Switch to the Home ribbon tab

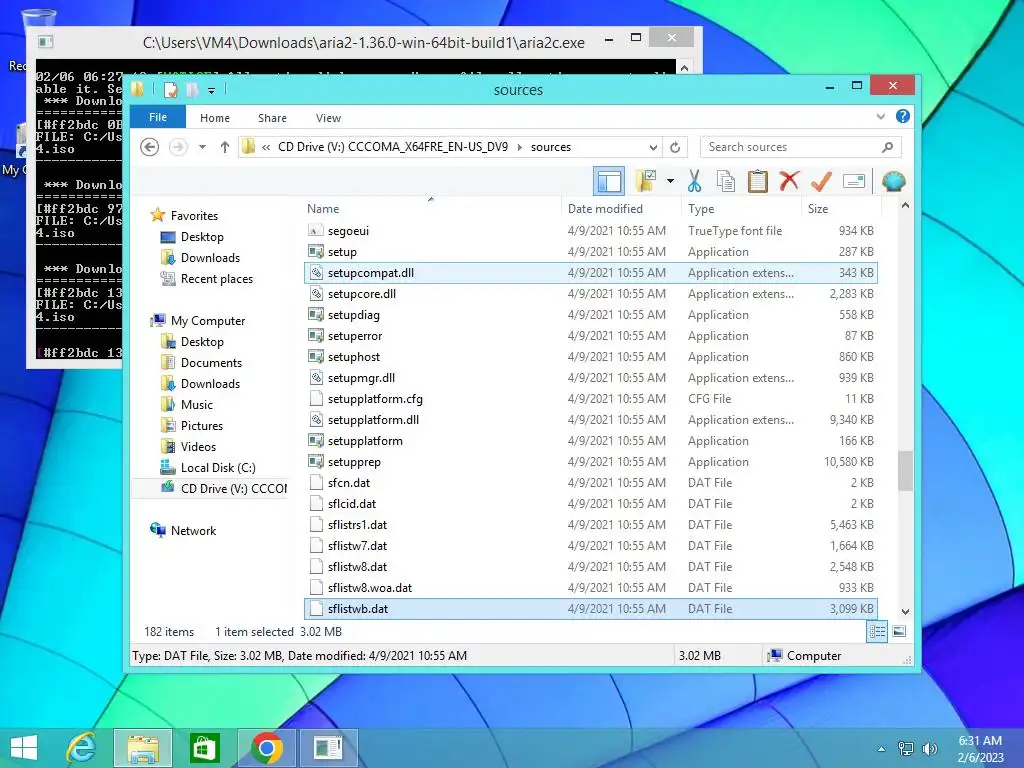[215, 118]
